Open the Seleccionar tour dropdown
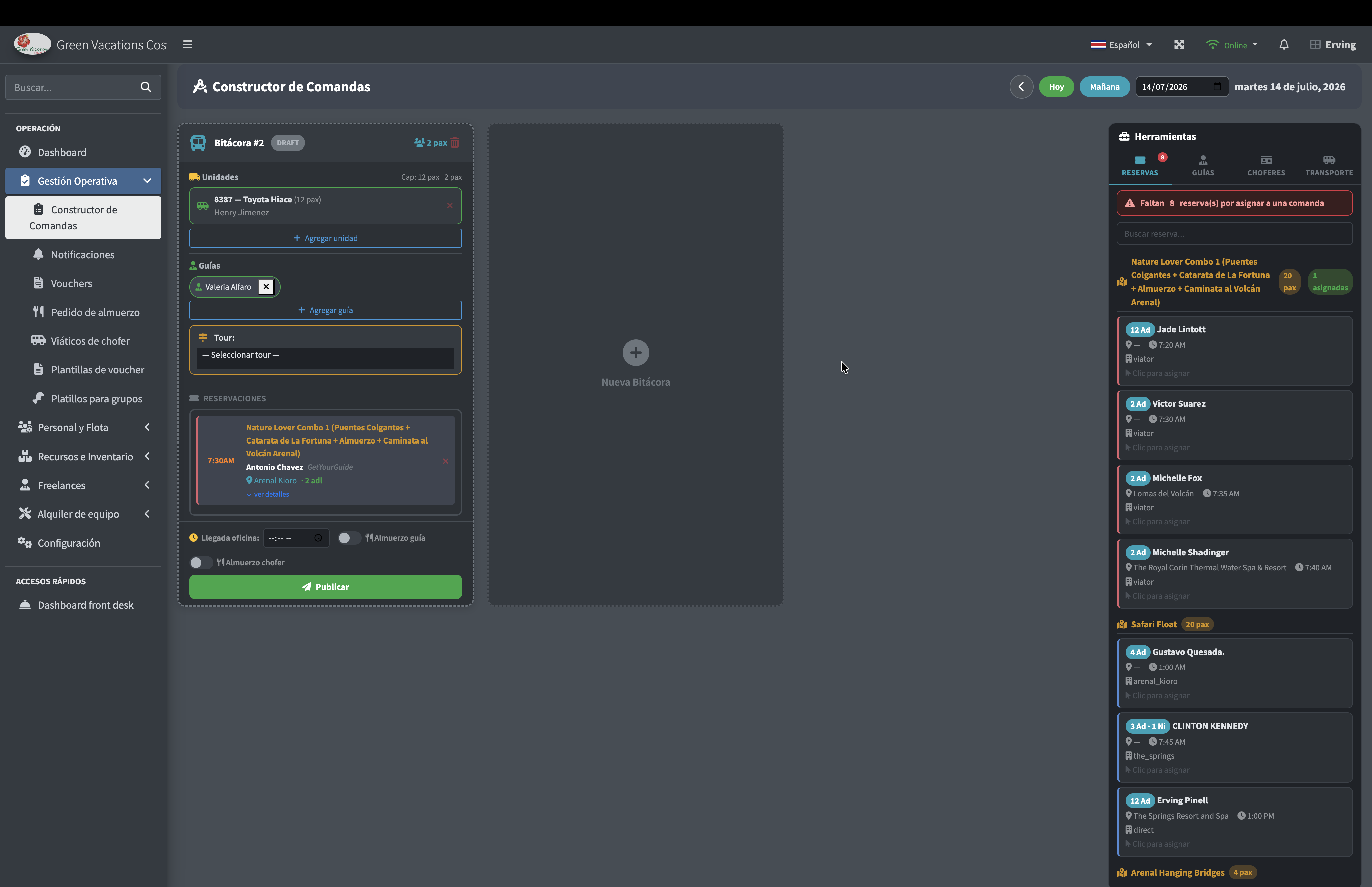 coord(325,355)
